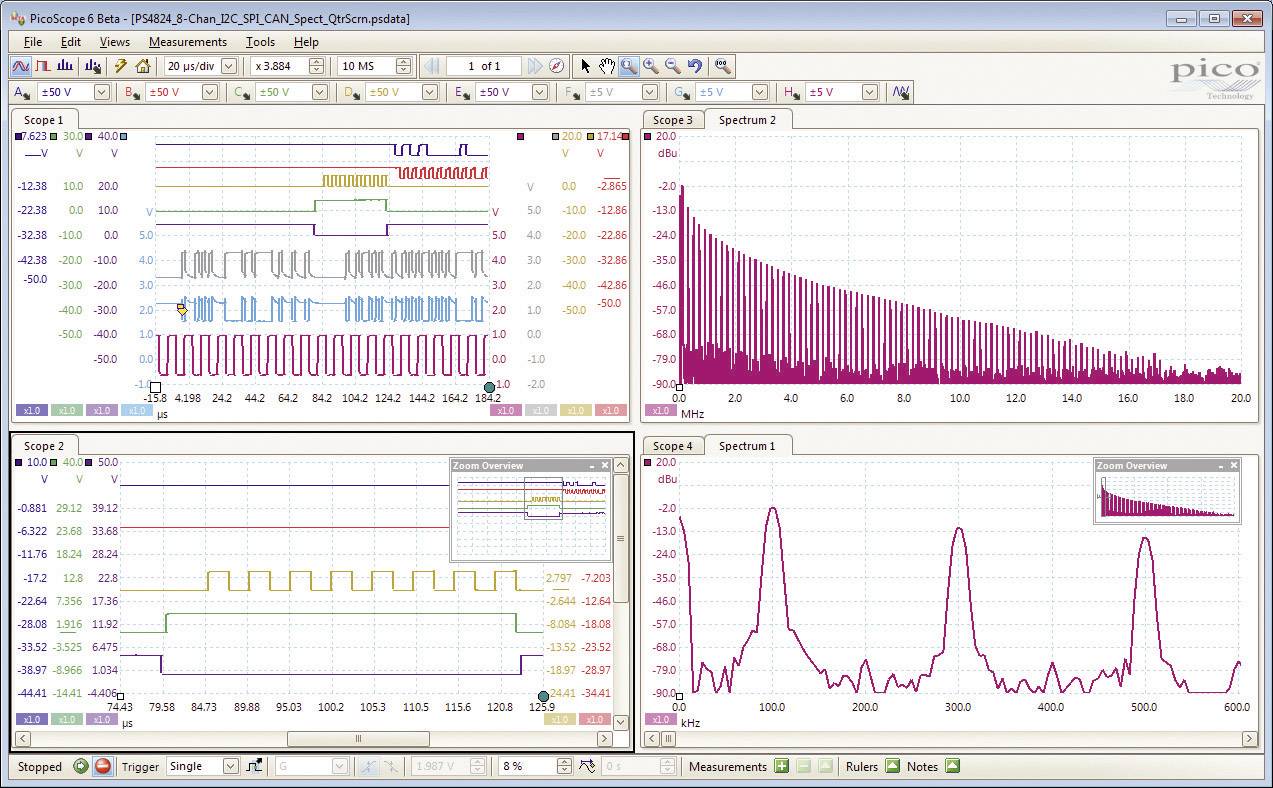Undo the last zoom action

click(x=695, y=66)
